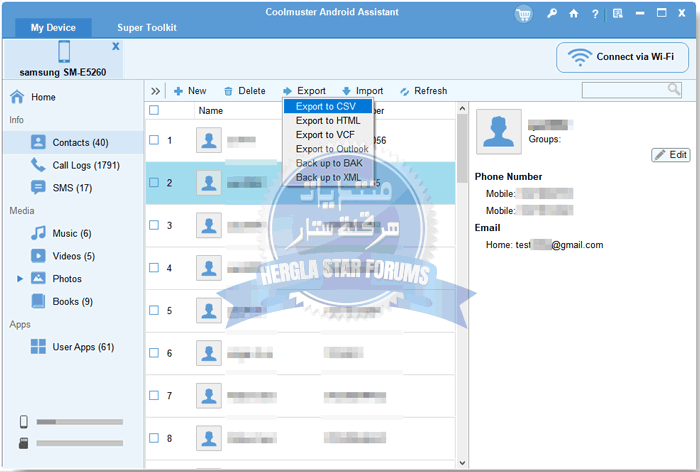The image size is (700, 472).
Task: Close the samsung SM-E5260 device tab
Action: [115, 47]
